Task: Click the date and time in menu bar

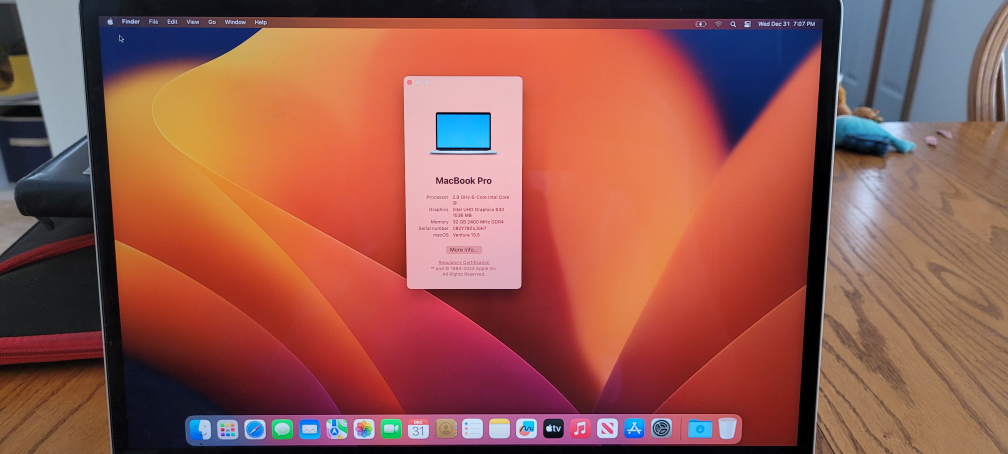Action: [x=786, y=24]
